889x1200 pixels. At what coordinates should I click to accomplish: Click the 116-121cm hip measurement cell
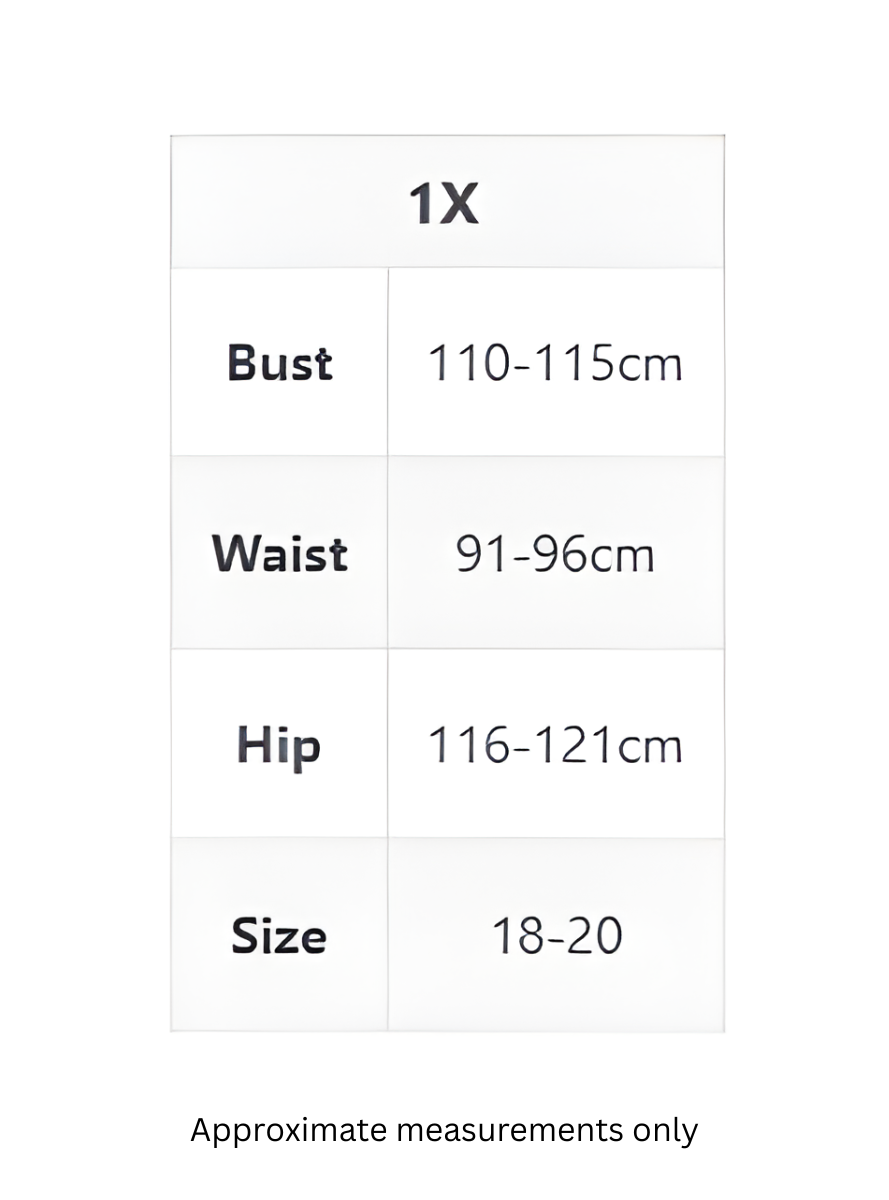click(x=555, y=745)
